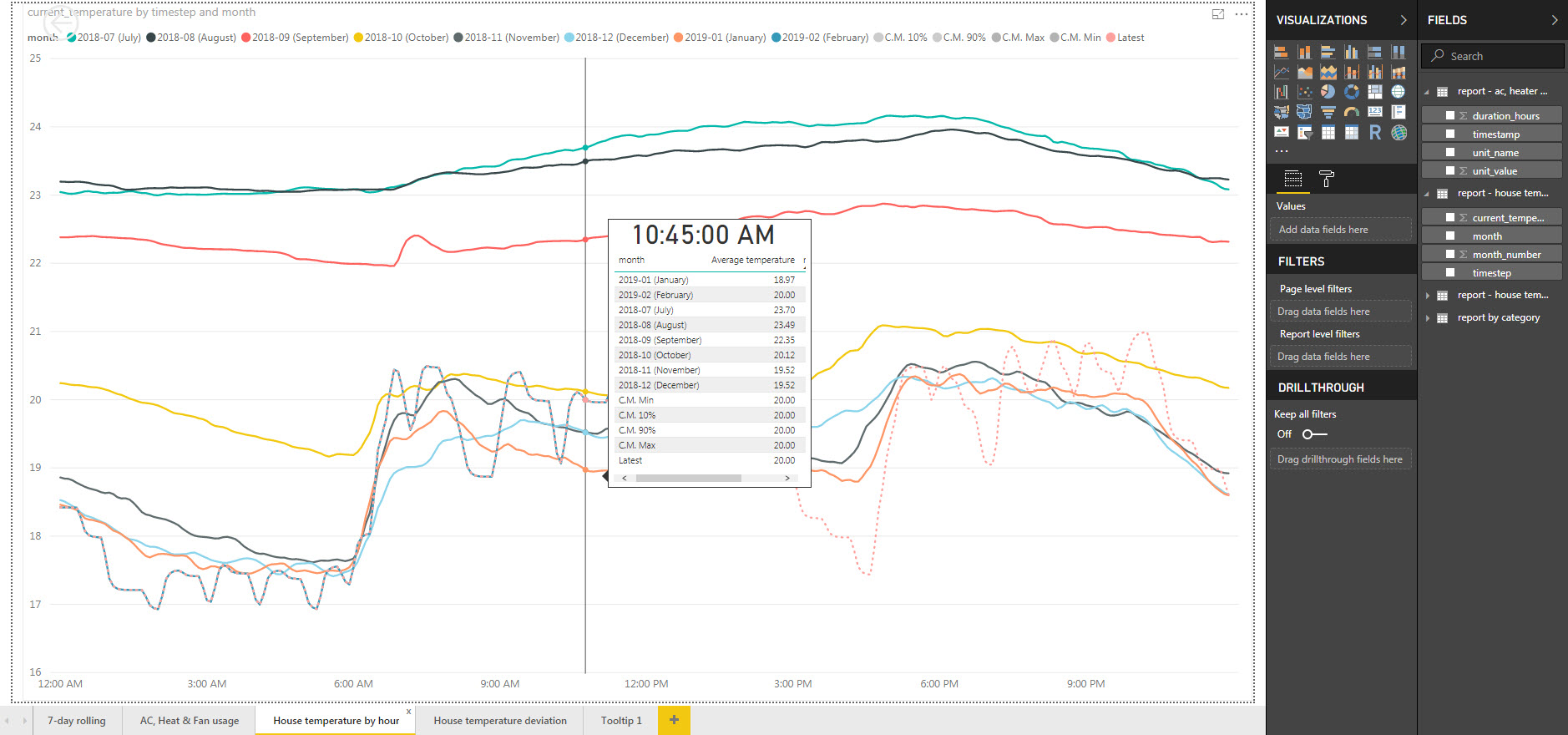Screen dimensions: 1568x735
Task: Click the 2019-01 (January) legend entry
Action: coord(720,38)
